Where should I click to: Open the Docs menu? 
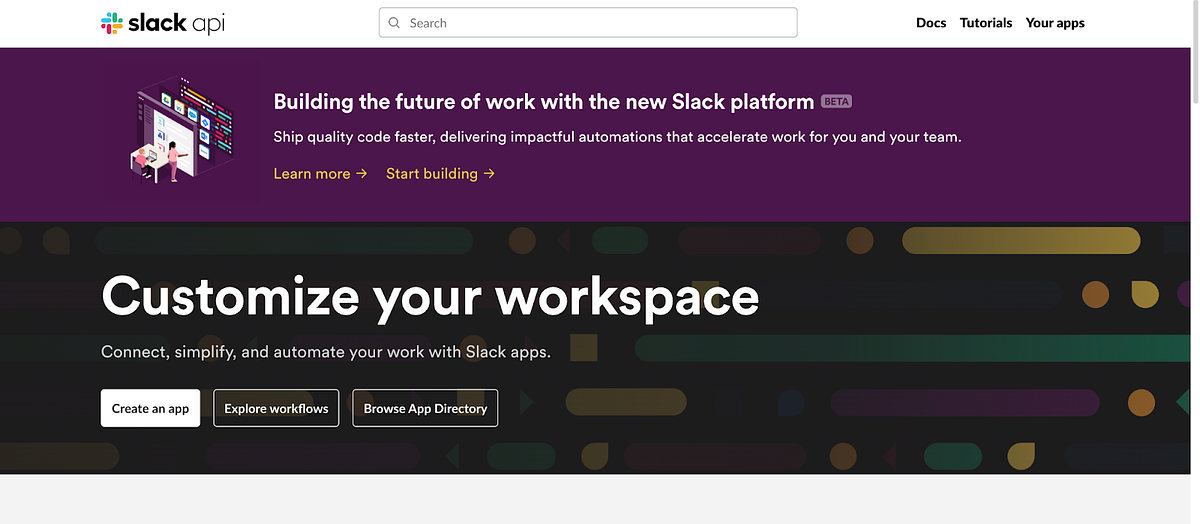point(931,23)
